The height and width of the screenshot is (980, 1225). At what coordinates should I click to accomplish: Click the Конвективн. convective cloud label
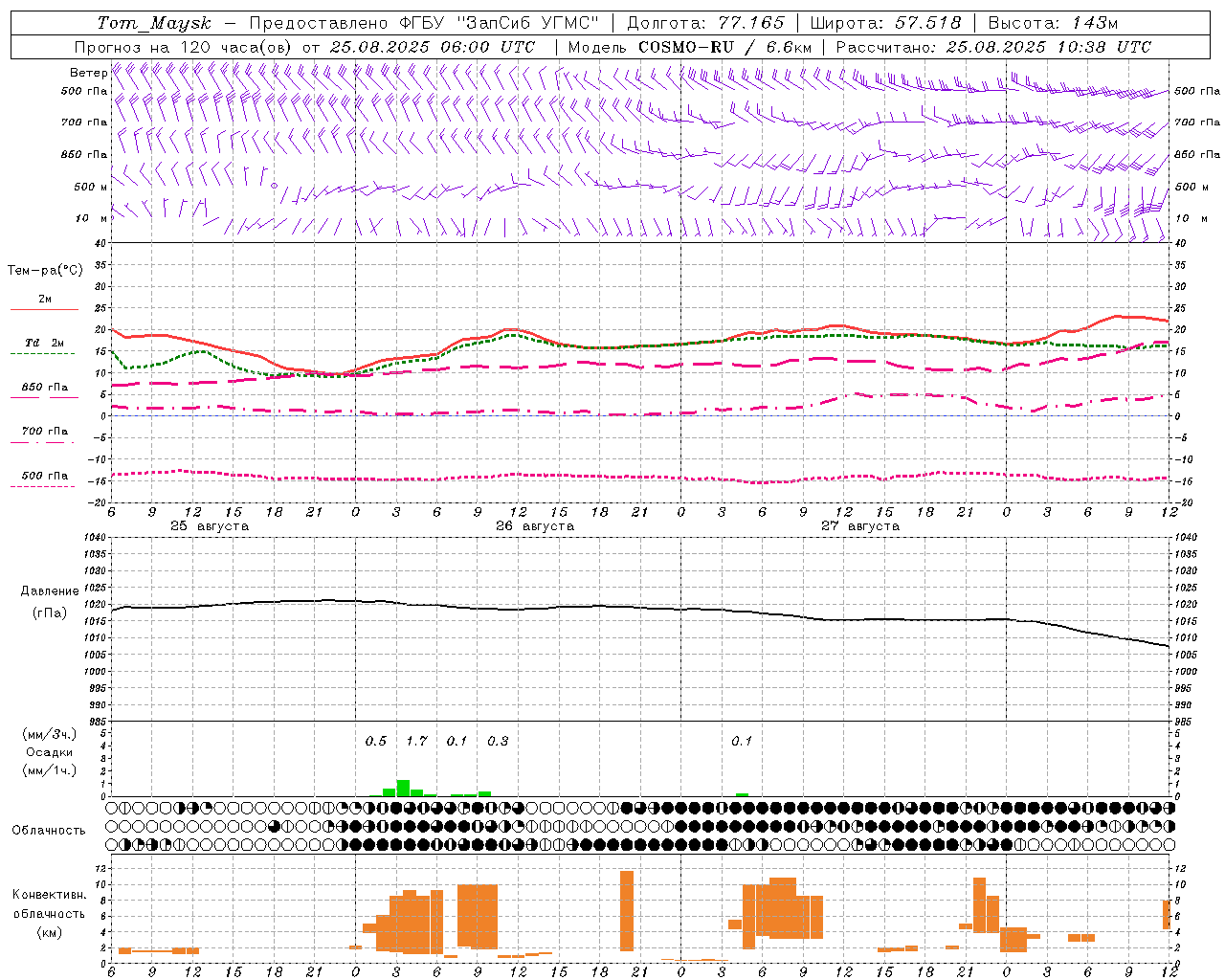pos(50,895)
